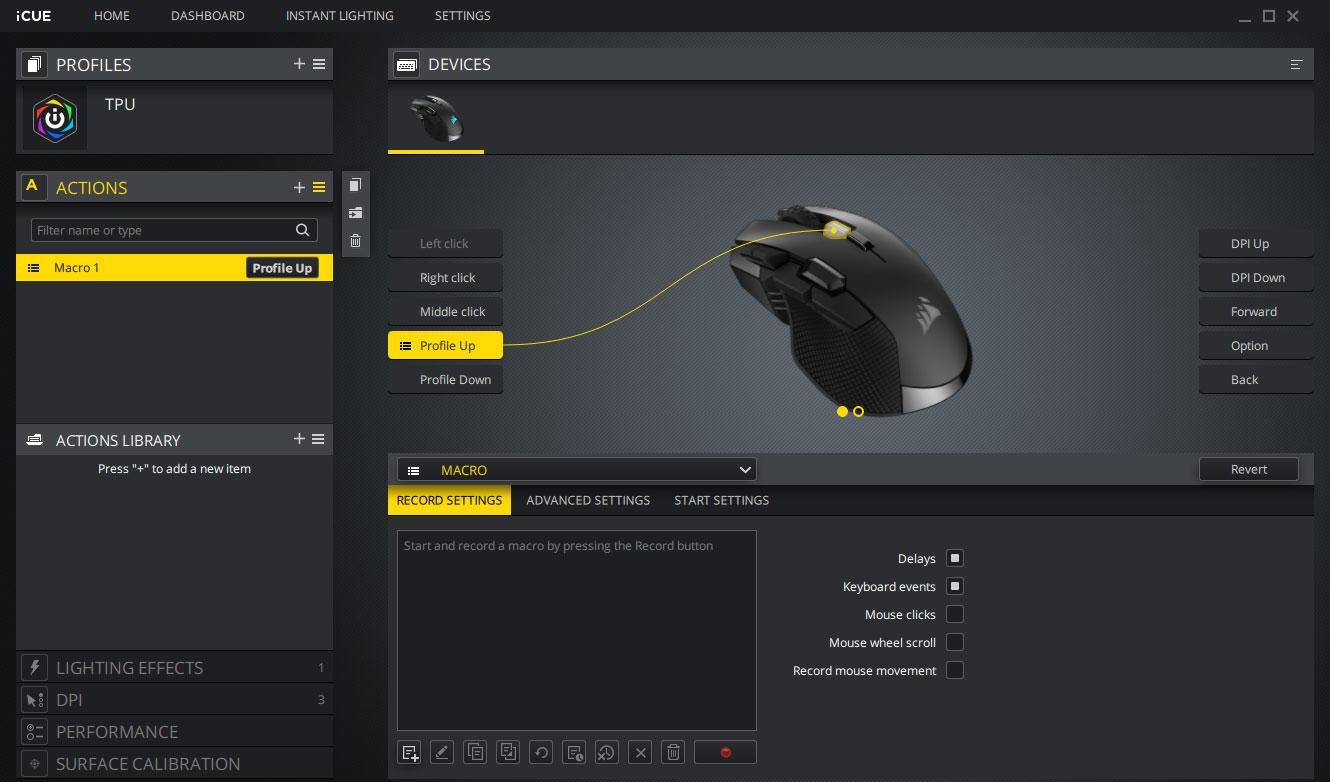Select the Profile Up mouse button

[445, 345]
